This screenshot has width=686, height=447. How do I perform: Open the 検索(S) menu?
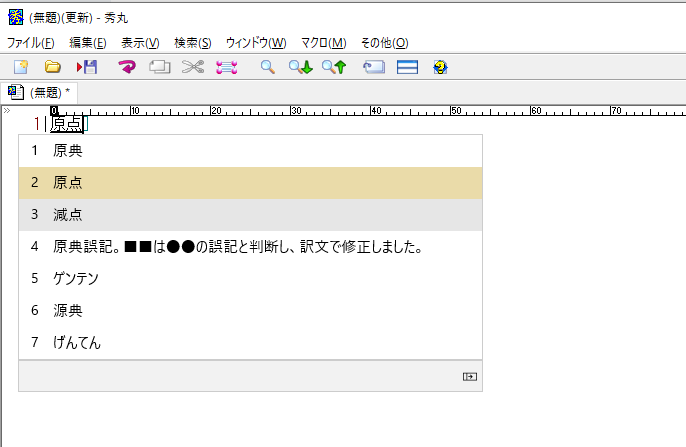pos(192,43)
